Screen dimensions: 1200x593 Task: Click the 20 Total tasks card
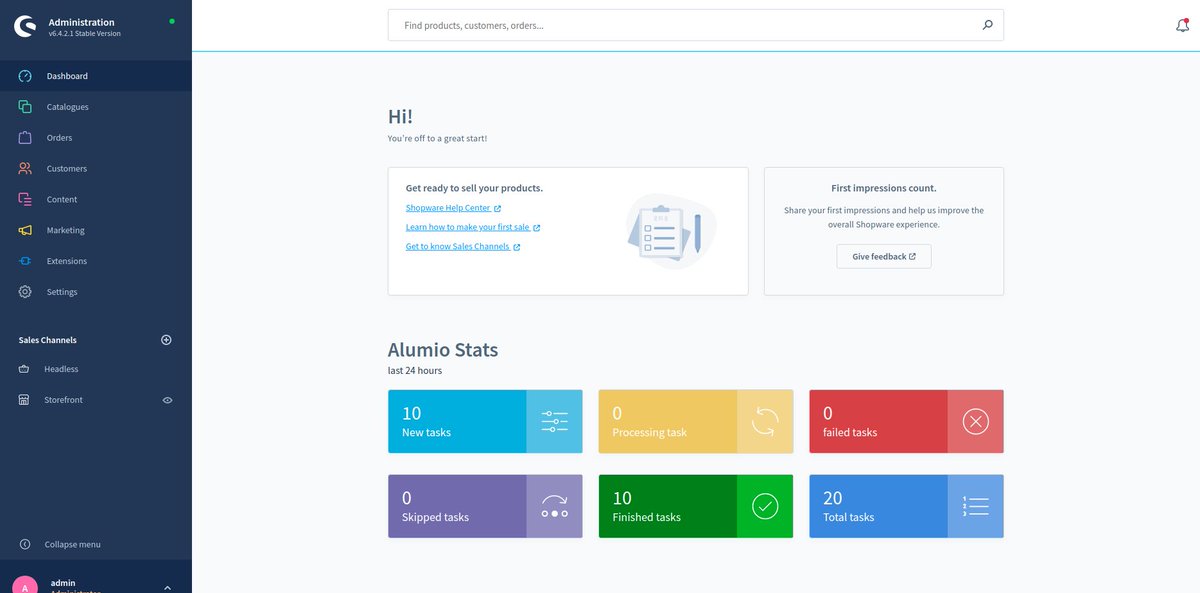coord(906,506)
